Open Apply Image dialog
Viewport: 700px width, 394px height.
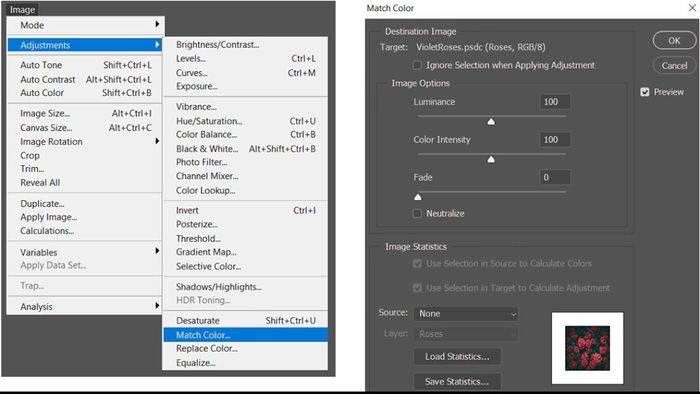pyautogui.click(x=85, y=217)
